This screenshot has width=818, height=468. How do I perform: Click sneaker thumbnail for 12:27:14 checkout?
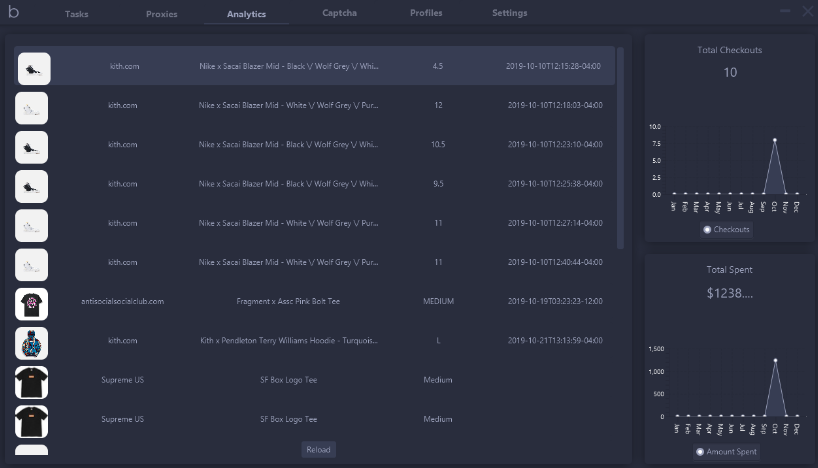point(31,225)
